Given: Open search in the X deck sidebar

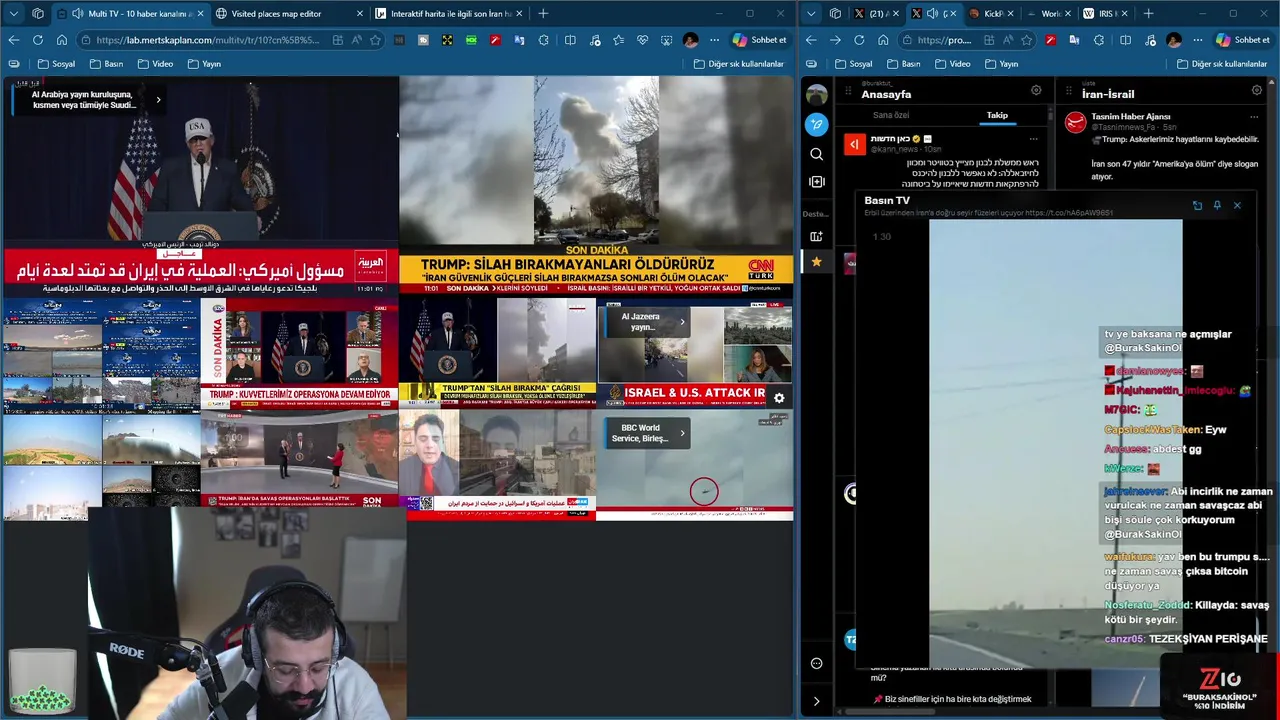Looking at the screenshot, I should (817, 154).
